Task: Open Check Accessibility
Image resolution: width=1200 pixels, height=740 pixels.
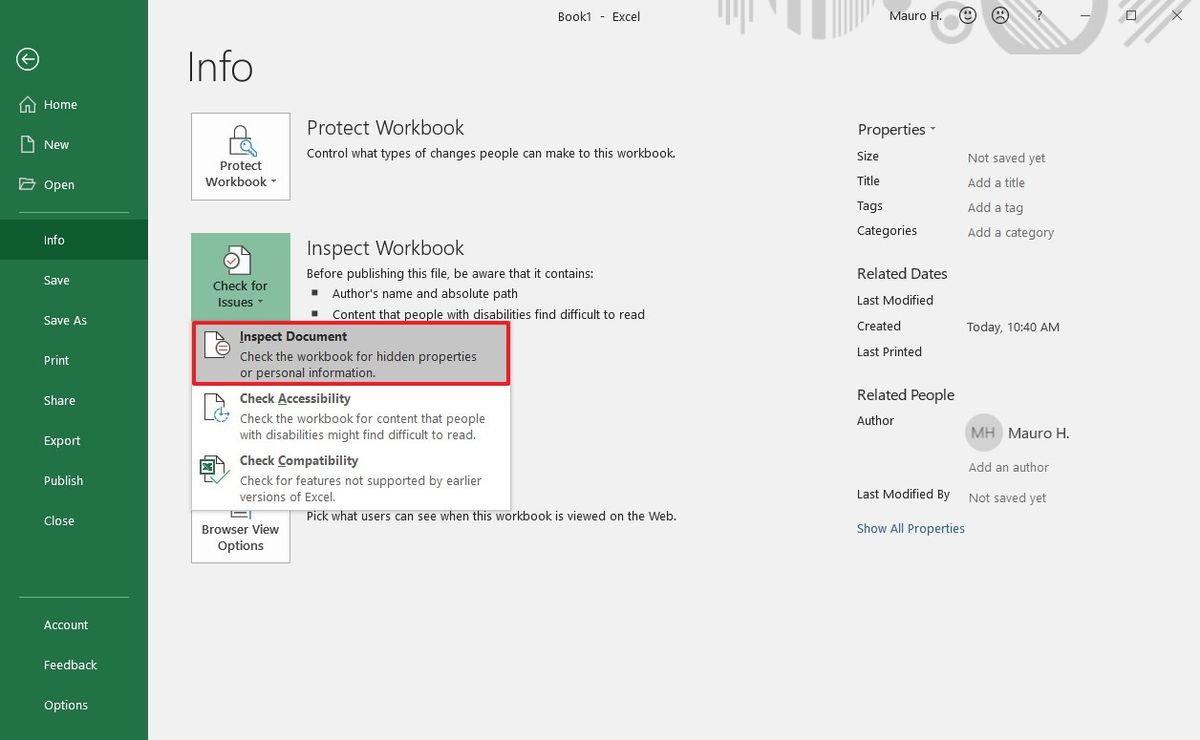Action: click(295, 398)
